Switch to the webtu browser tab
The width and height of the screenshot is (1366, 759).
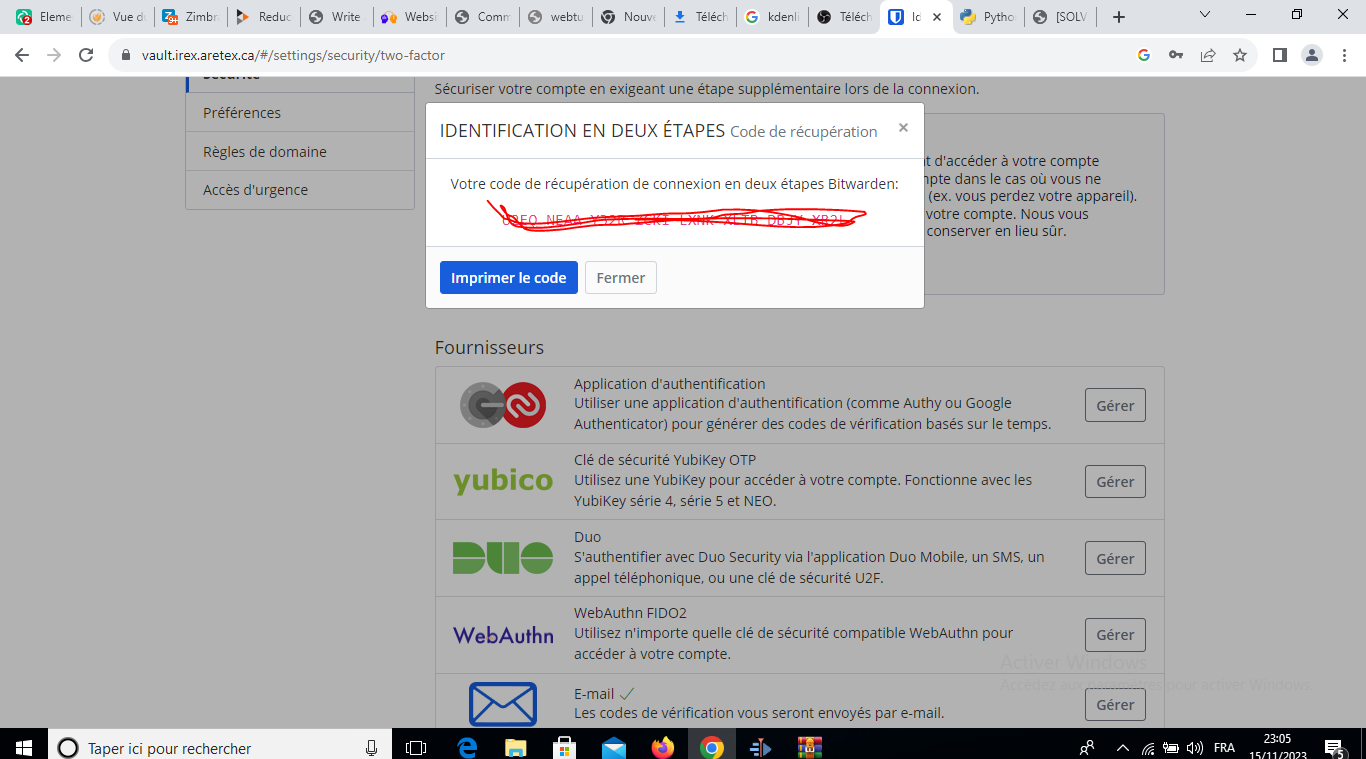point(555,17)
